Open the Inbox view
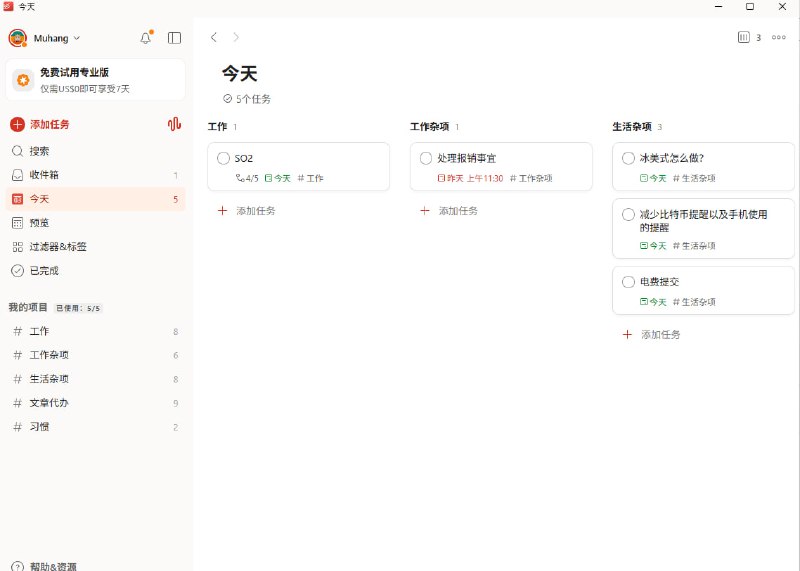This screenshot has height=571, width=800. (95, 175)
